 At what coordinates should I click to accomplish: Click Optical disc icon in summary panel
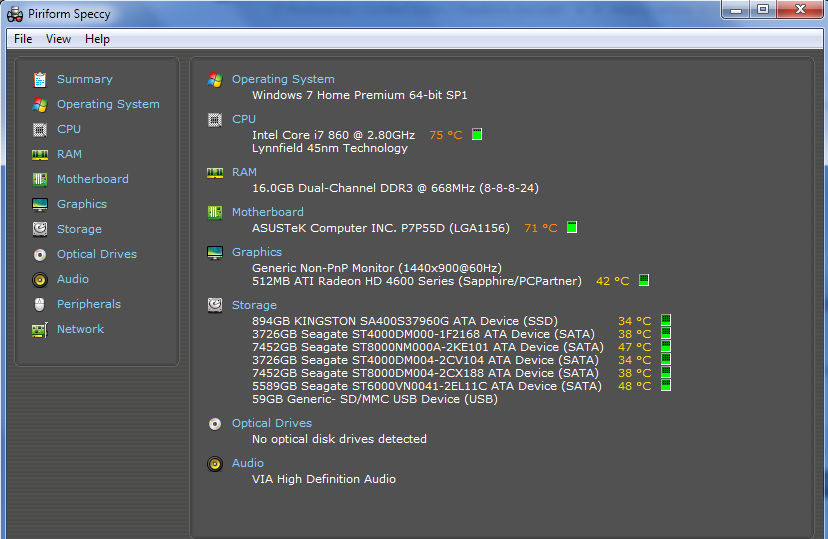(x=215, y=424)
